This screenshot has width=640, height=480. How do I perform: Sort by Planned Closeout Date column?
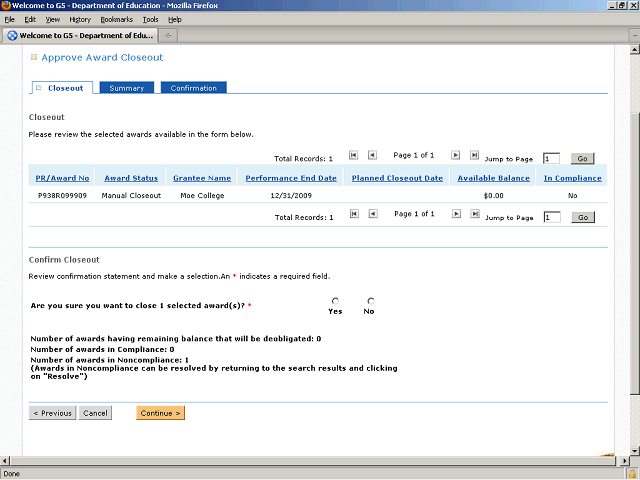397,178
